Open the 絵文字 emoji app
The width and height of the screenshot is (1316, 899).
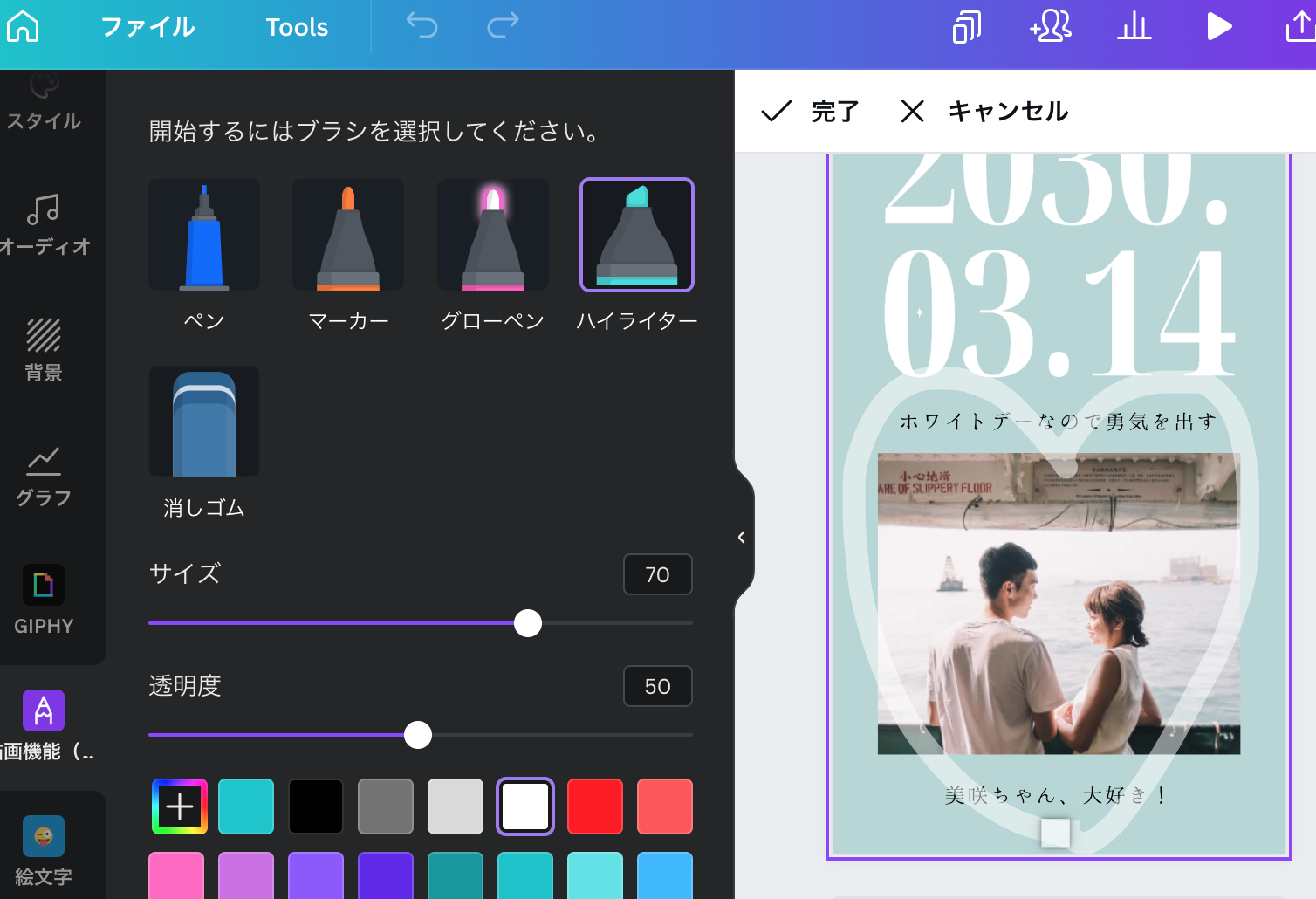pos(44,852)
